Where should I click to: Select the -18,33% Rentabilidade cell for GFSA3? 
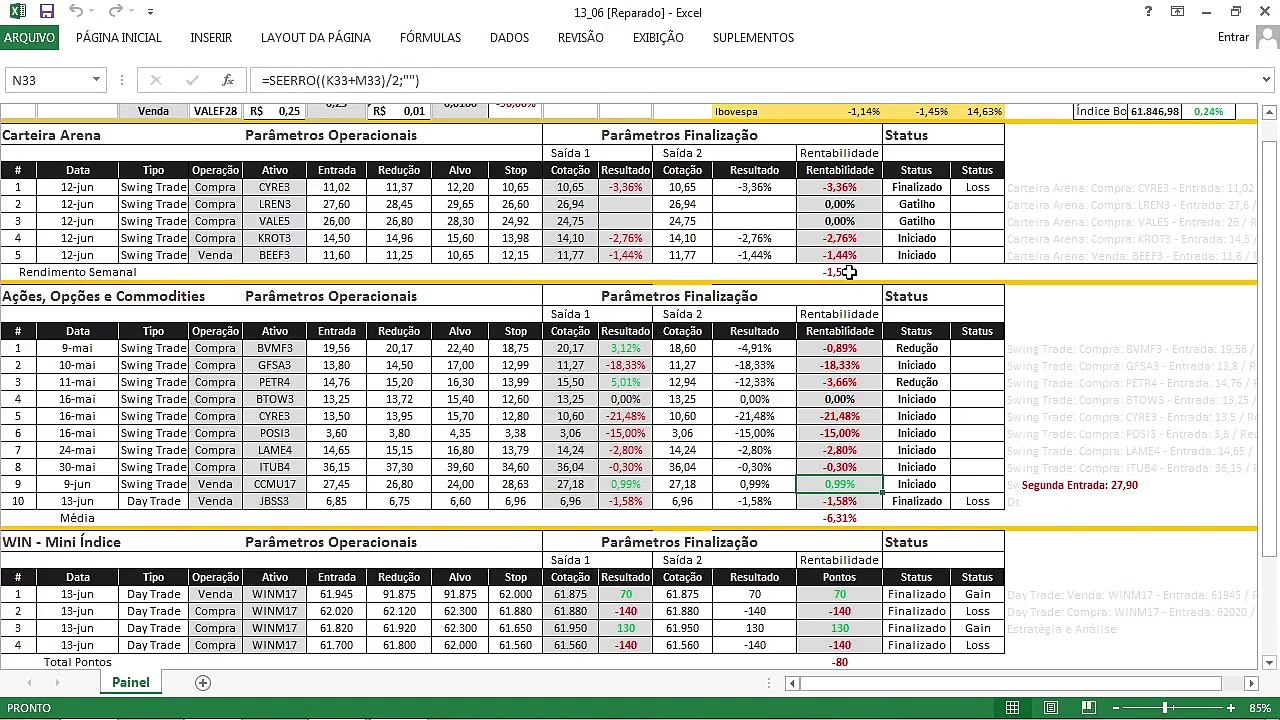[x=839, y=365]
